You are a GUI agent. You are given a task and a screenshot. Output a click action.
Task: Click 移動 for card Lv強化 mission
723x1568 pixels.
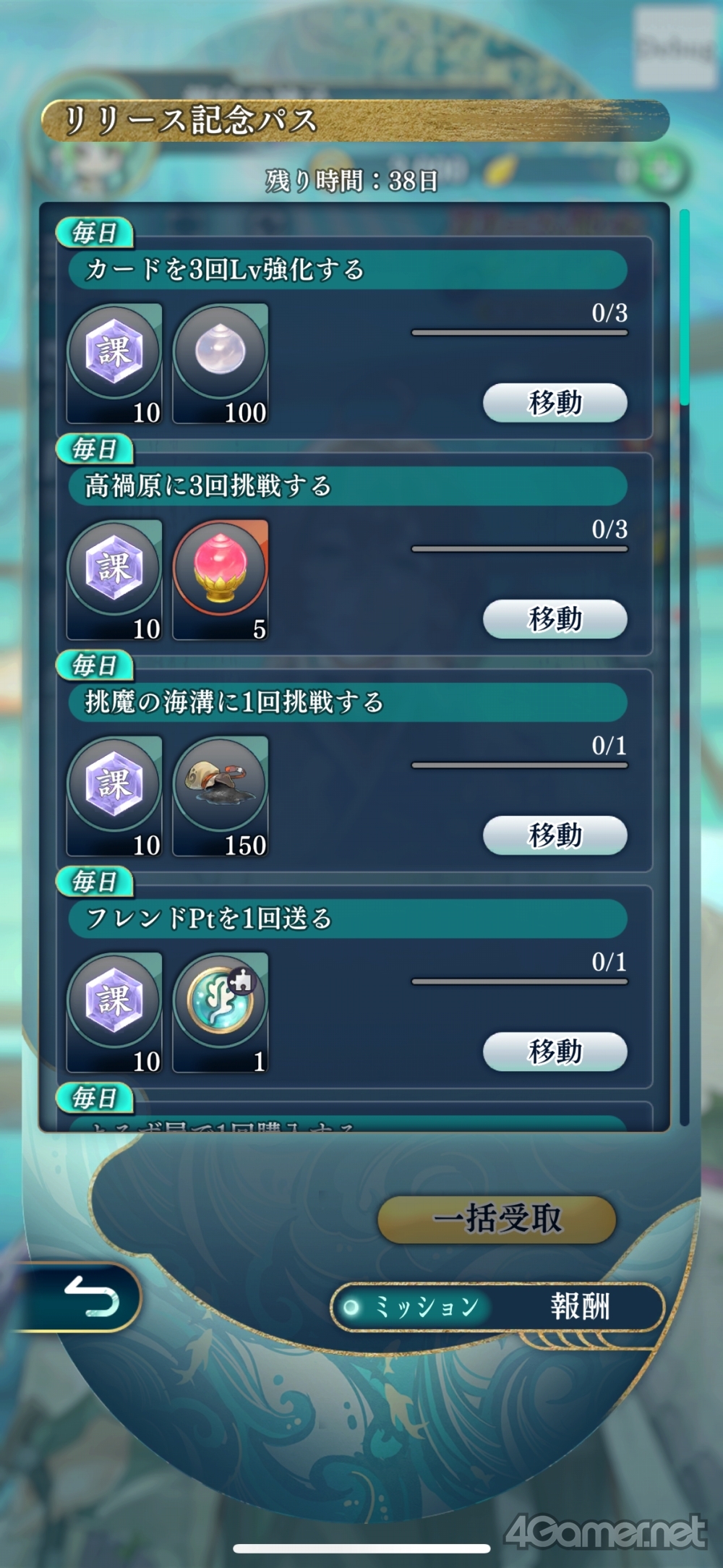(x=555, y=402)
